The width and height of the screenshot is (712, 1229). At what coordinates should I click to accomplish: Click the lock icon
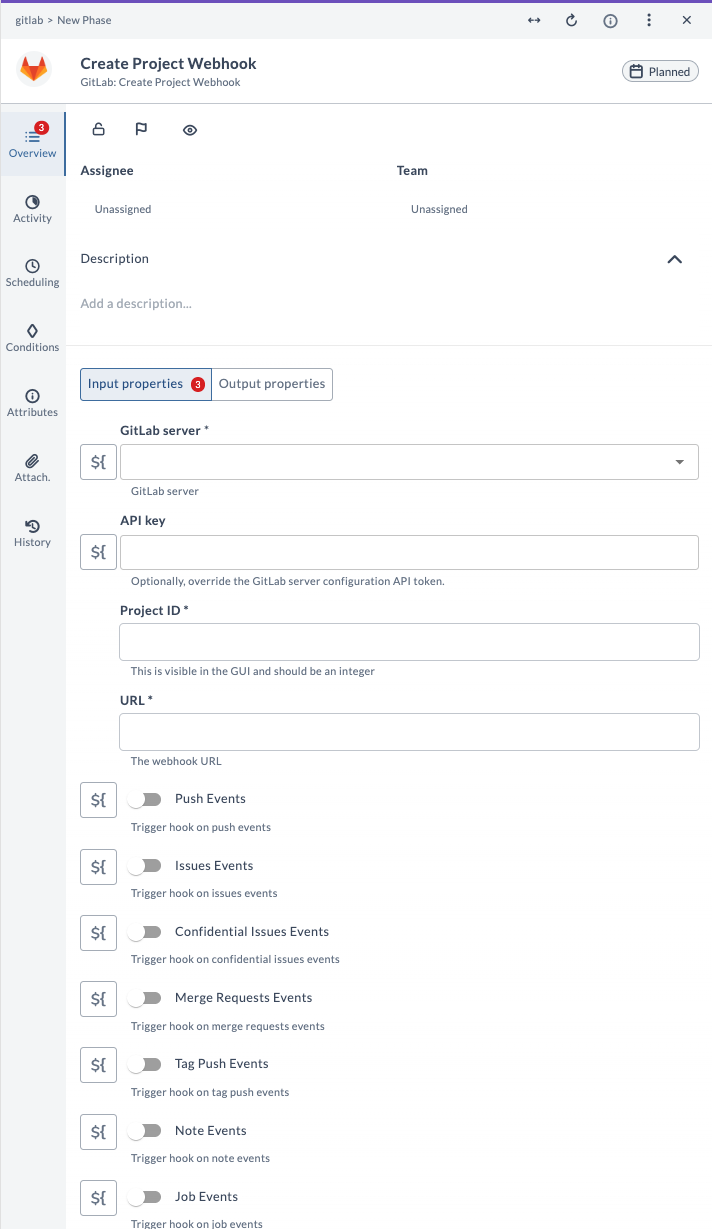click(98, 129)
